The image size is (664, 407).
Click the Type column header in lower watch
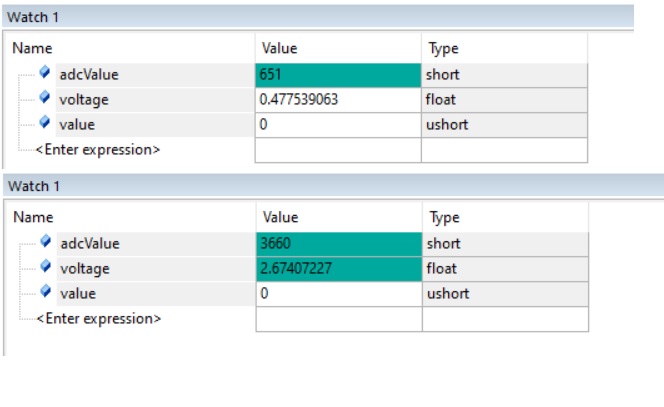tap(444, 218)
